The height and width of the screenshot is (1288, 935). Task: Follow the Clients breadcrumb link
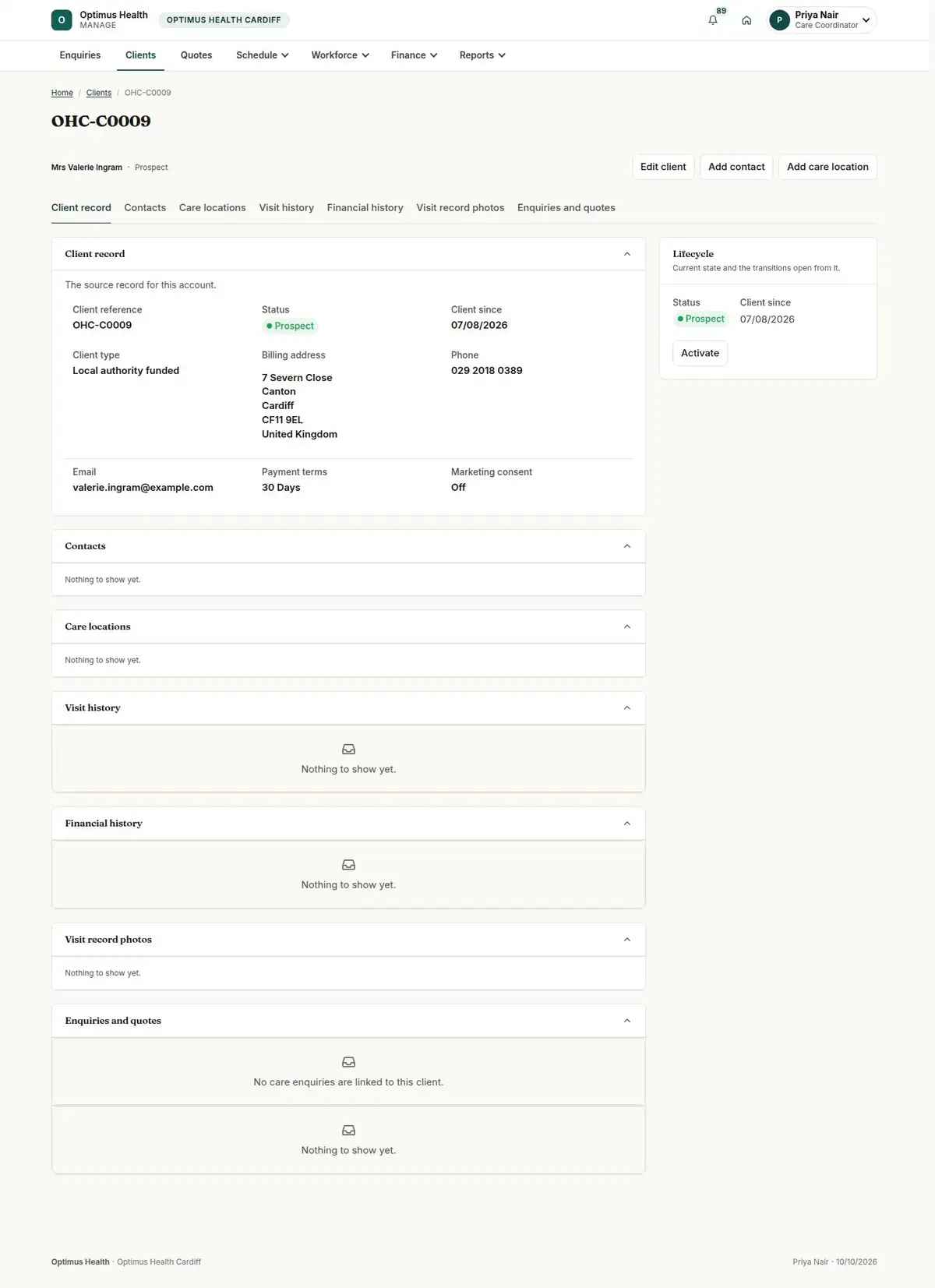[99, 93]
